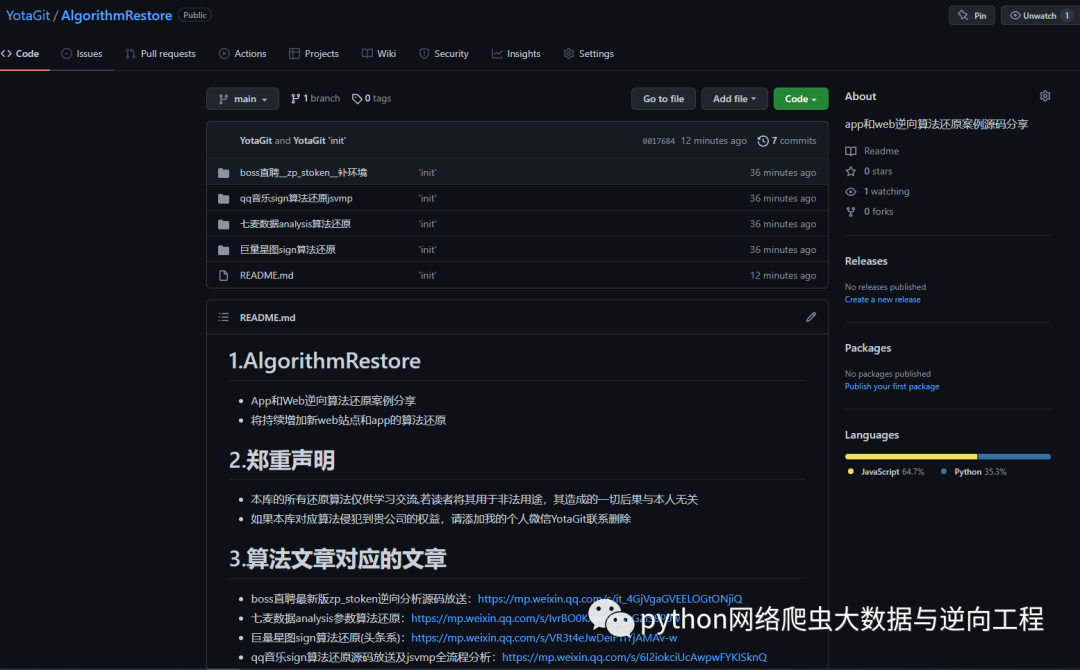Click Publish your first package

click(892, 386)
